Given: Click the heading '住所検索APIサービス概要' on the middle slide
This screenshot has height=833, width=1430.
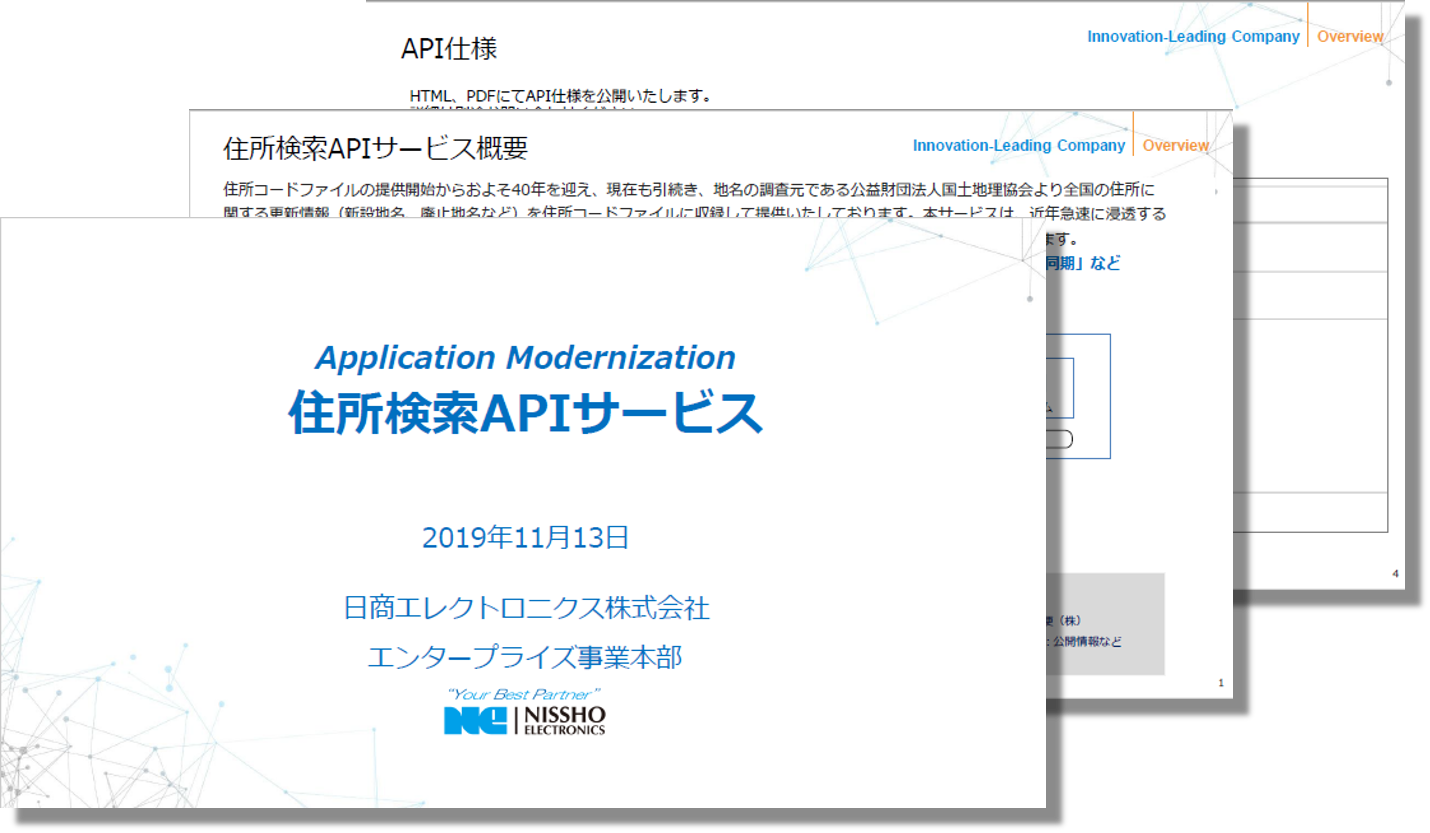Looking at the screenshot, I should [x=376, y=148].
